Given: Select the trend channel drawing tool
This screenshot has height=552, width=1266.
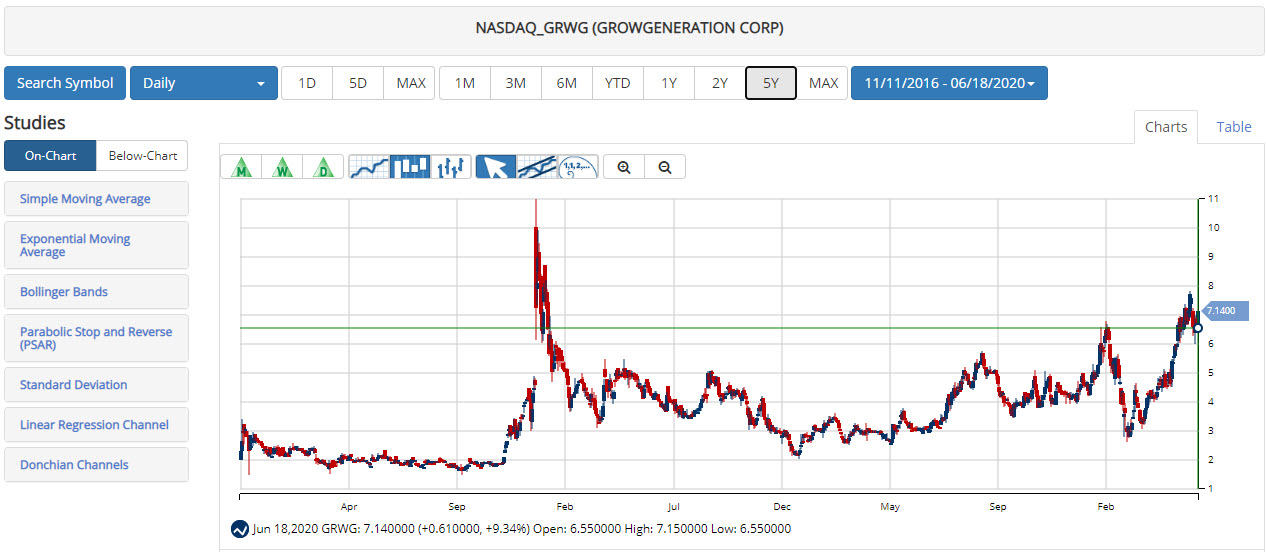Looking at the screenshot, I should pyautogui.click(x=537, y=167).
